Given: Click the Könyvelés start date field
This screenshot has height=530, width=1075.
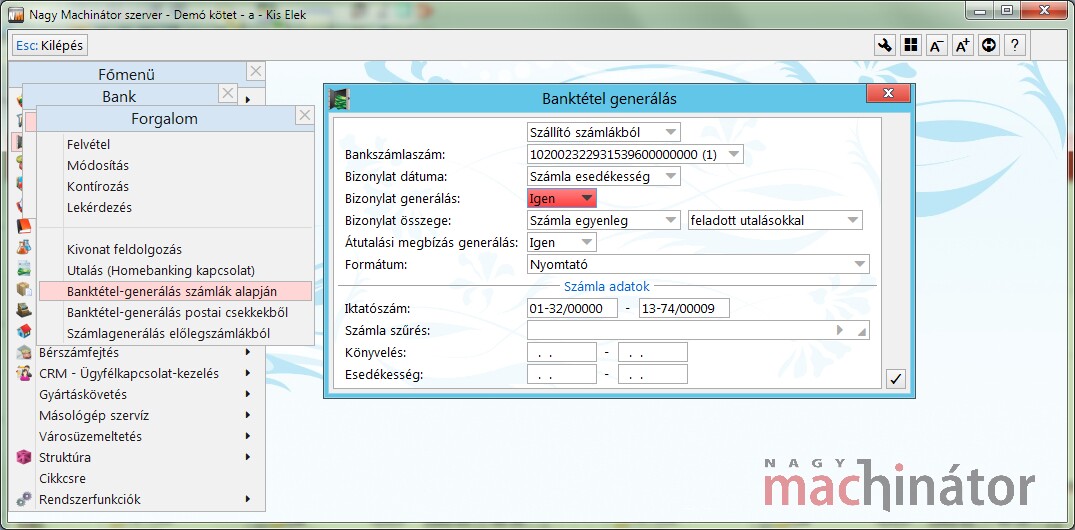Looking at the screenshot, I should [x=562, y=352].
